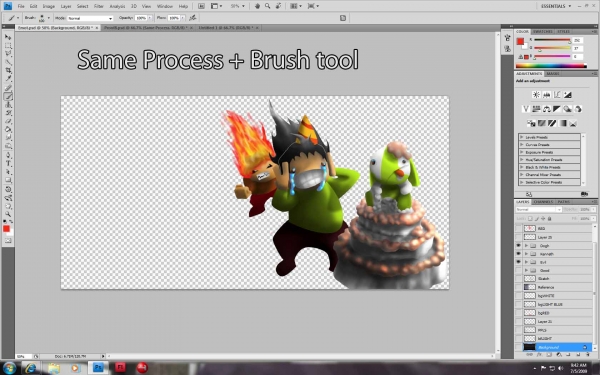Launch Bridge from the application bar
Screen dimensions: 600x375
click(x=201, y=6)
